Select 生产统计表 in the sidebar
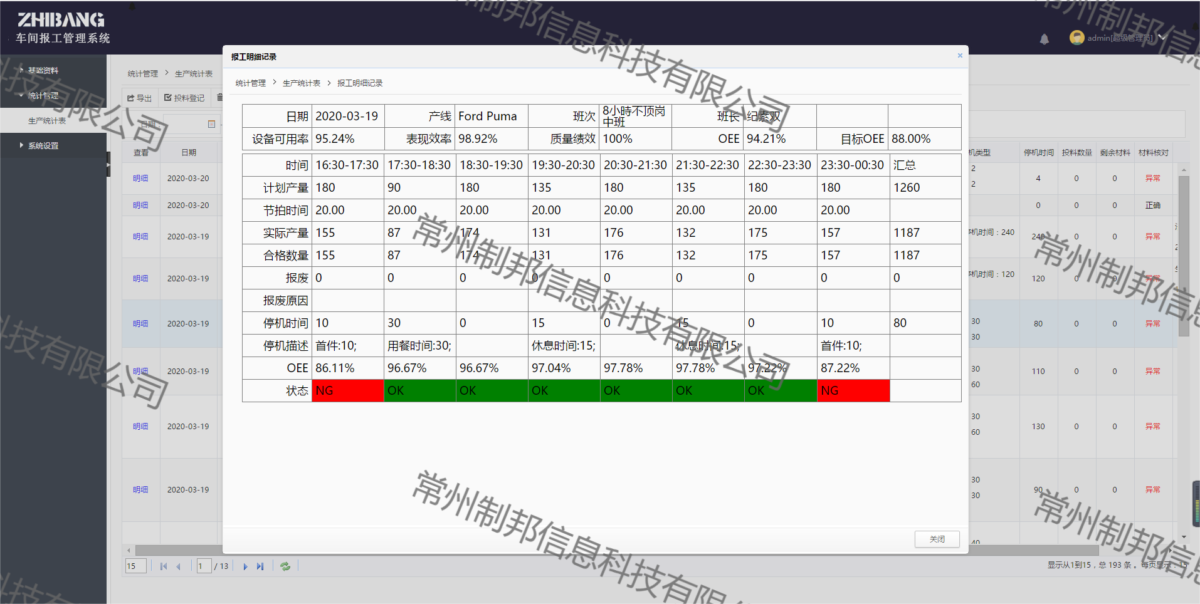Viewport: 1200px width, 604px height. point(47,121)
